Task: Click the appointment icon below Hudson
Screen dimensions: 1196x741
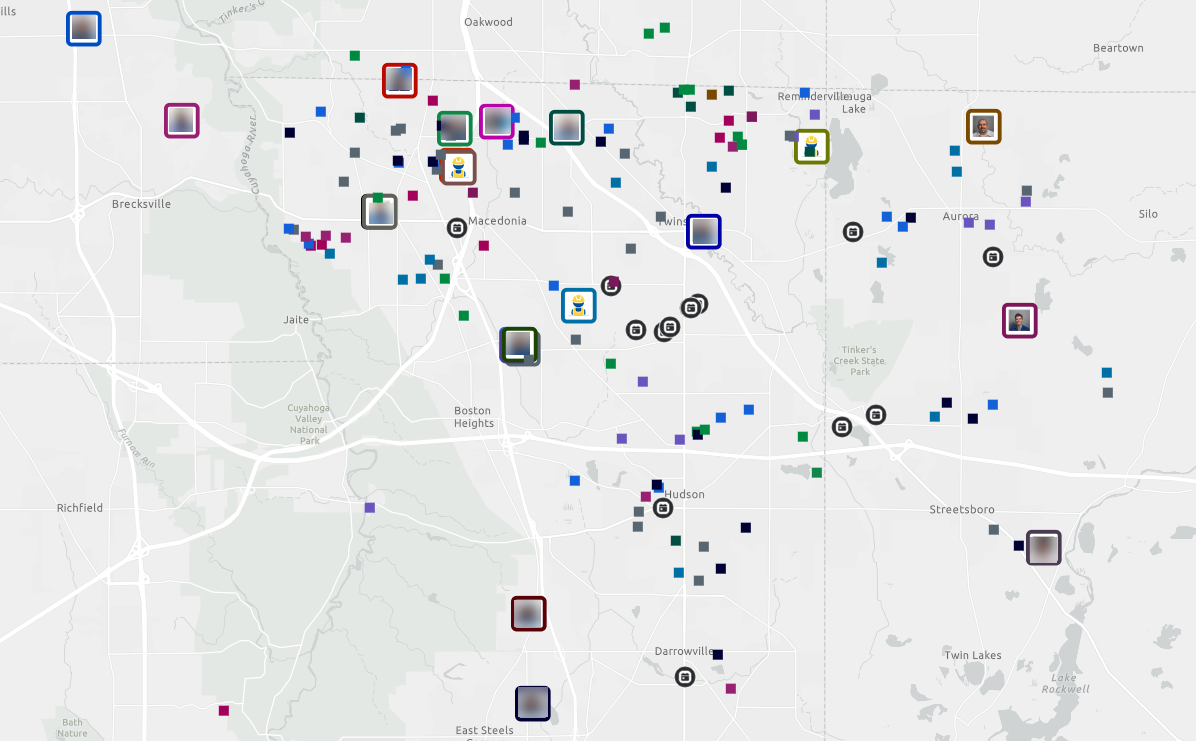Action: click(x=663, y=508)
